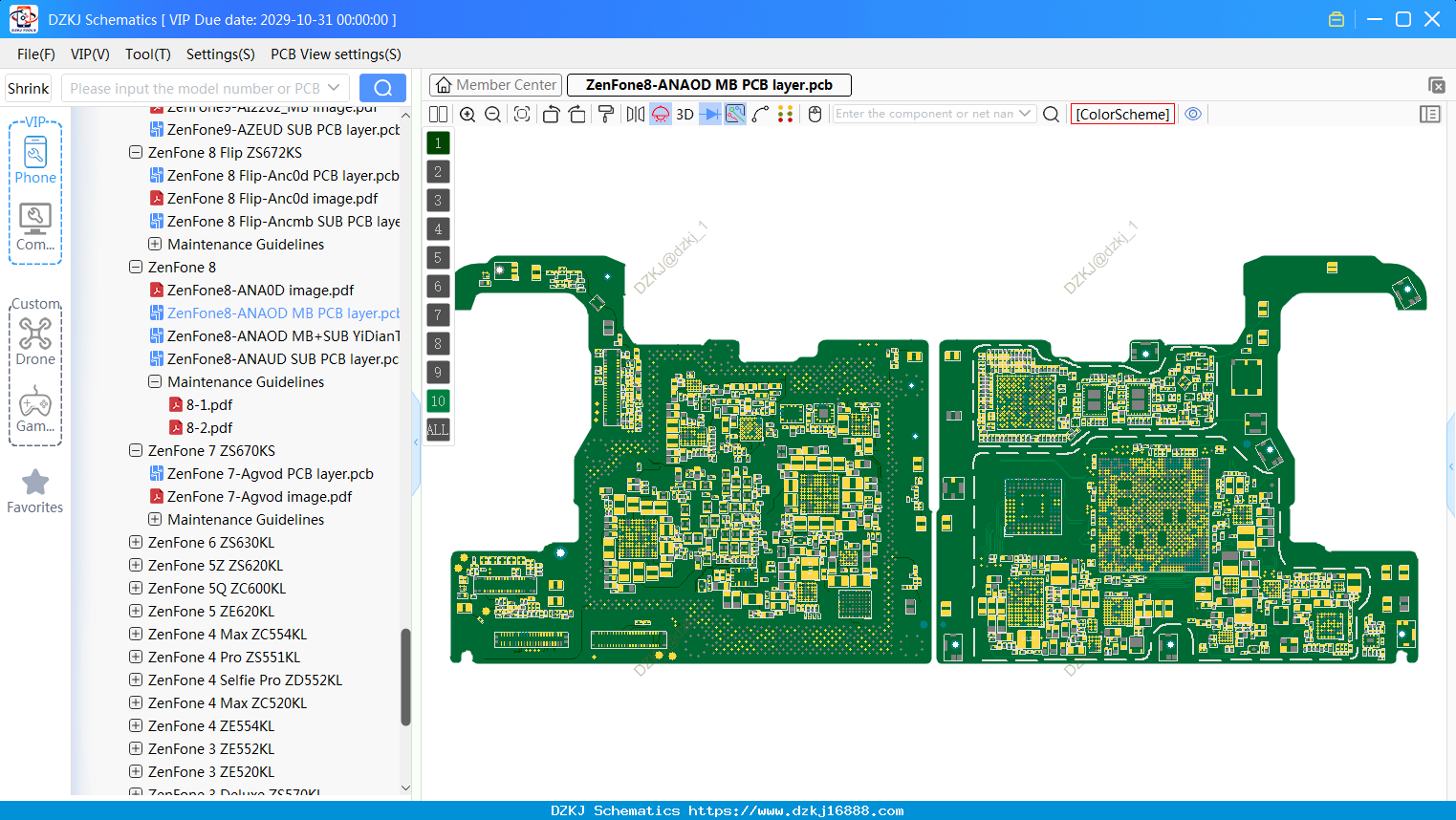Show PCB layer 1
The image size is (1456, 820).
coord(438,142)
